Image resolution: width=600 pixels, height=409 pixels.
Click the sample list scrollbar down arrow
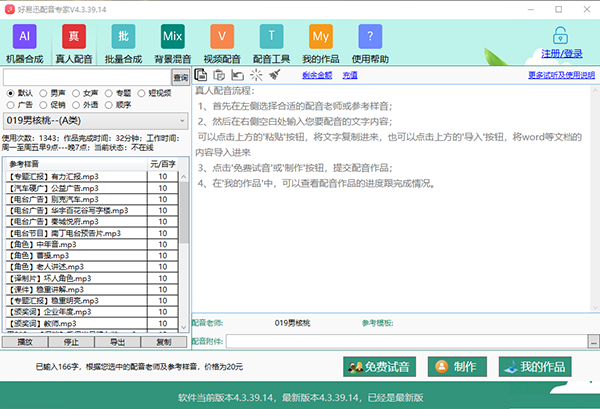click(184, 328)
